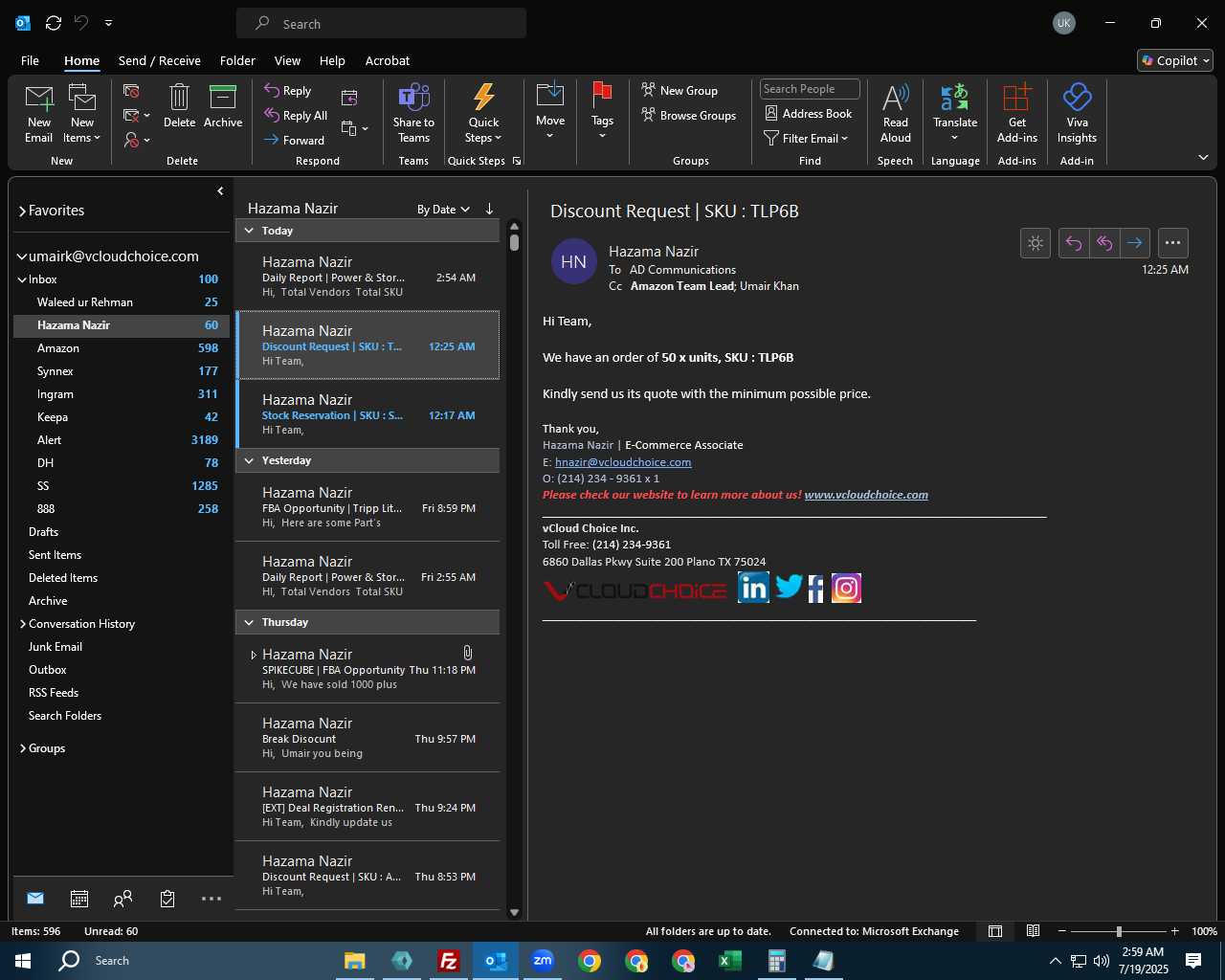Click Get Add-ins
Viewport: 1225px width, 980px height.
pyautogui.click(x=1016, y=113)
